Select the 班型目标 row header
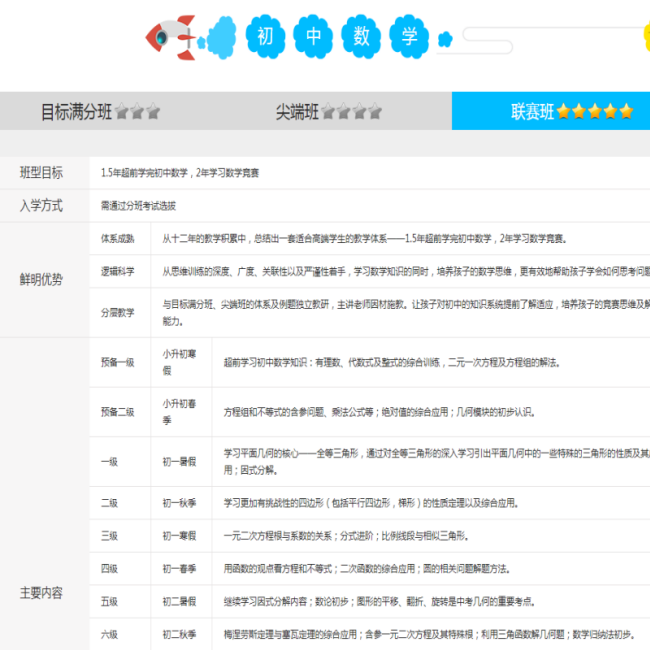Screen dimensions: 650x650 41,172
